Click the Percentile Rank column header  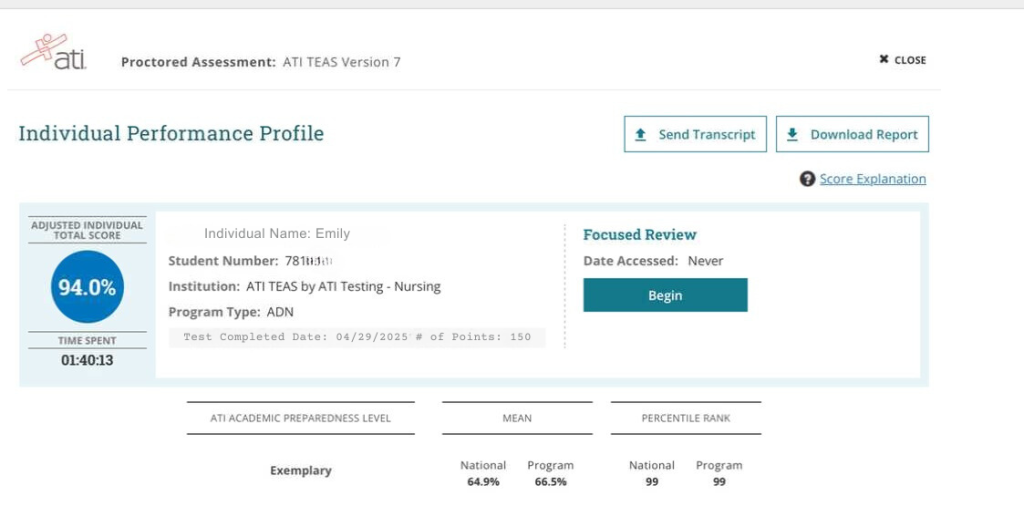click(x=686, y=418)
